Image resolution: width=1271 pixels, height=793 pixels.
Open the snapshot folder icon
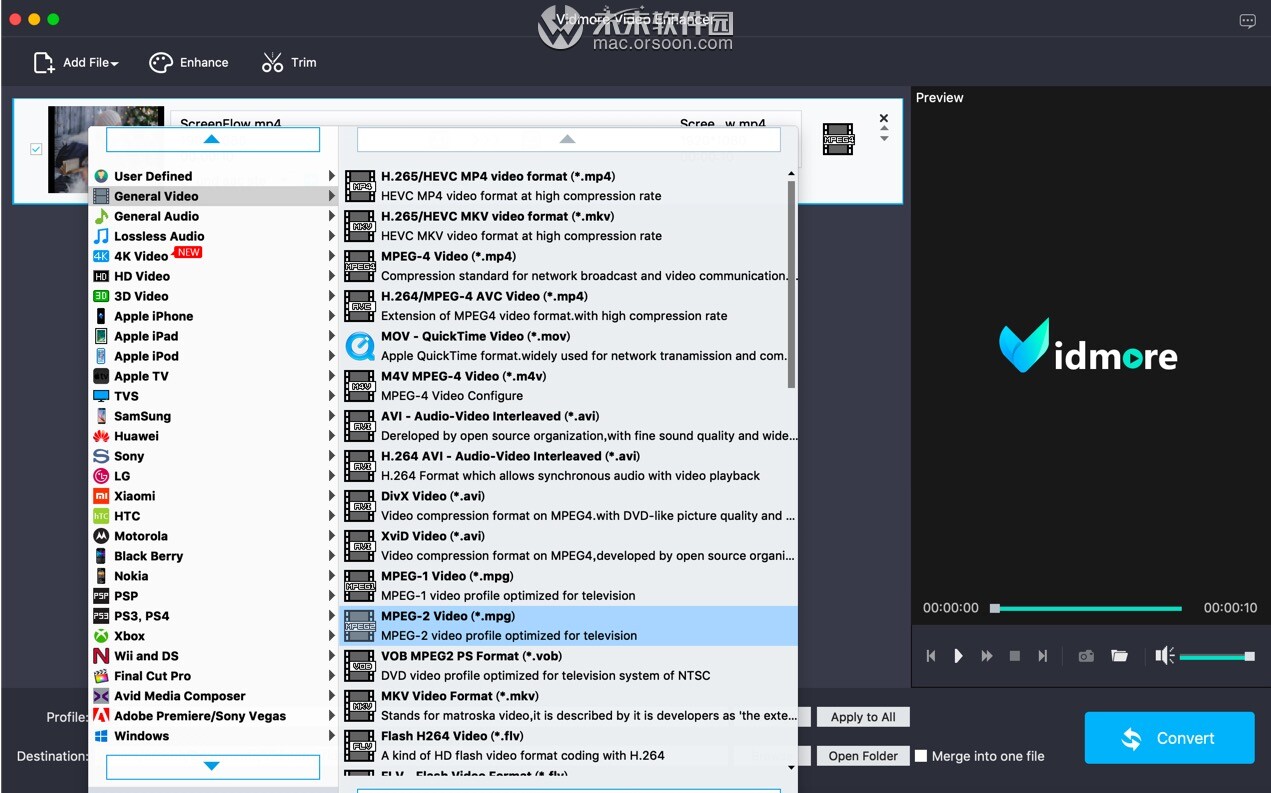tap(1119, 656)
